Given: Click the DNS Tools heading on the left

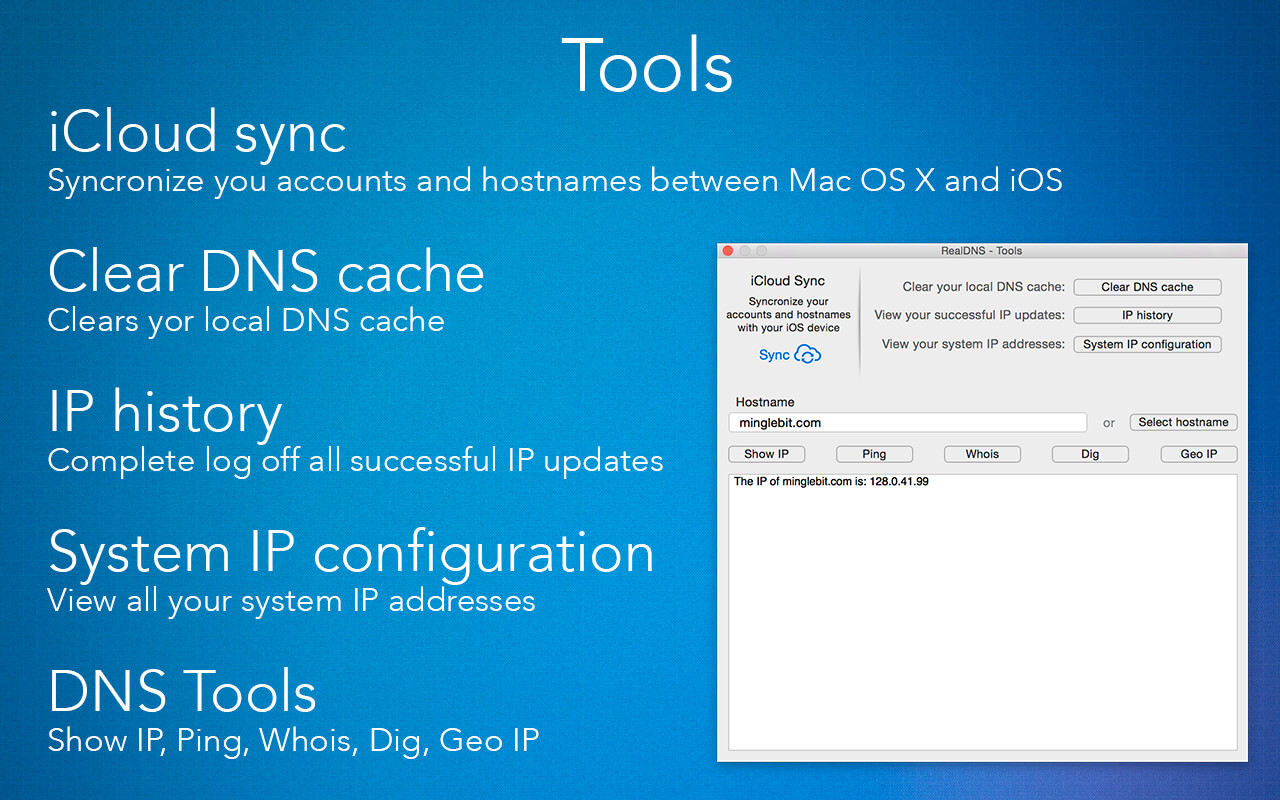Looking at the screenshot, I should (x=182, y=692).
